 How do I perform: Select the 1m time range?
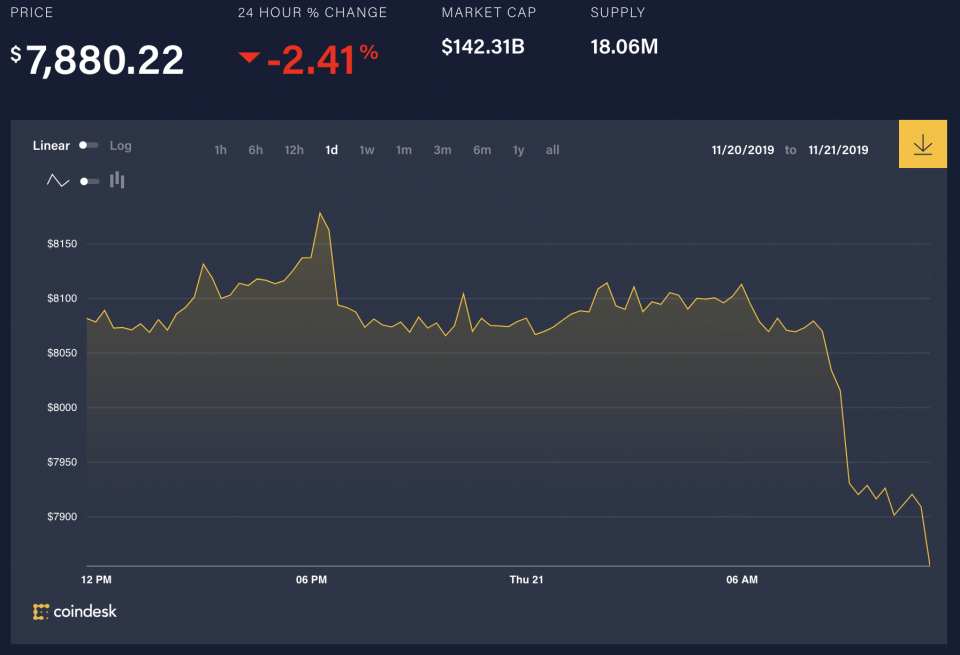(404, 150)
